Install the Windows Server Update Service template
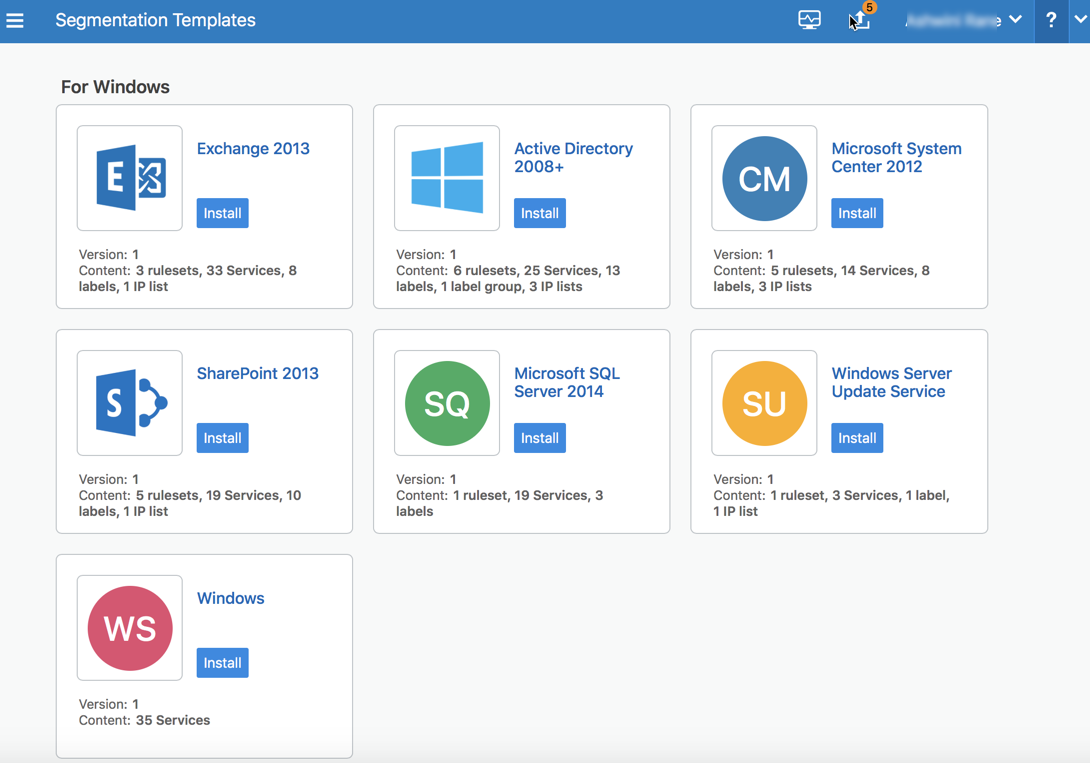The width and height of the screenshot is (1090, 763). (857, 438)
